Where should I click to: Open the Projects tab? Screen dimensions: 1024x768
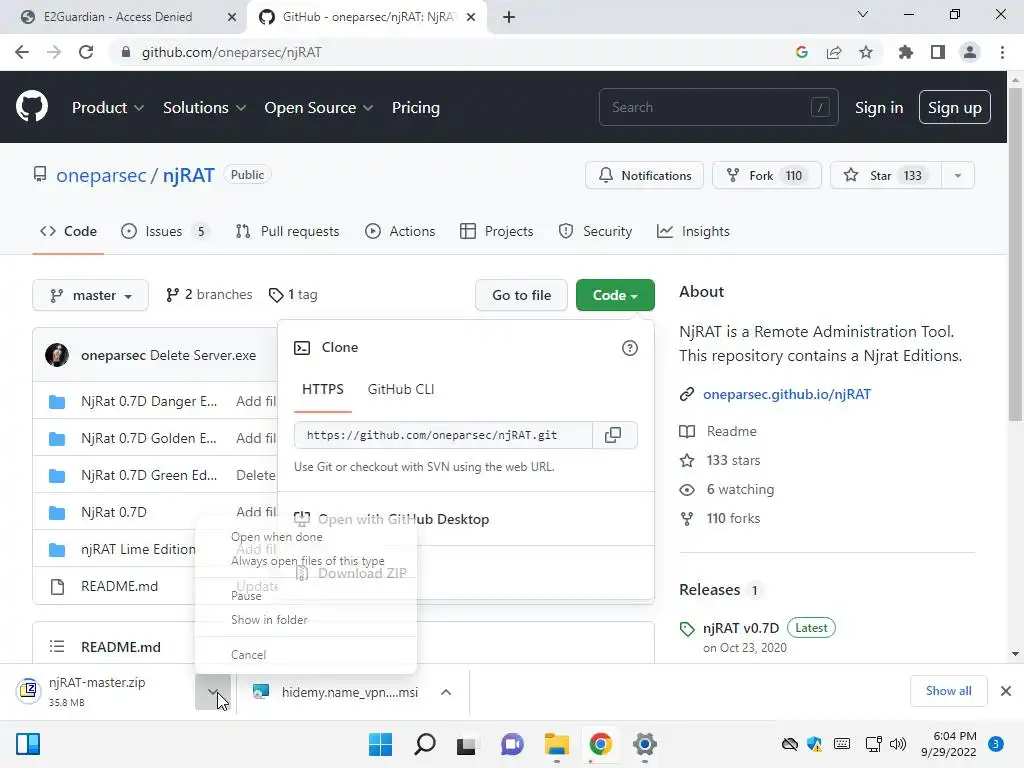pyautogui.click(x=496, y=231)
